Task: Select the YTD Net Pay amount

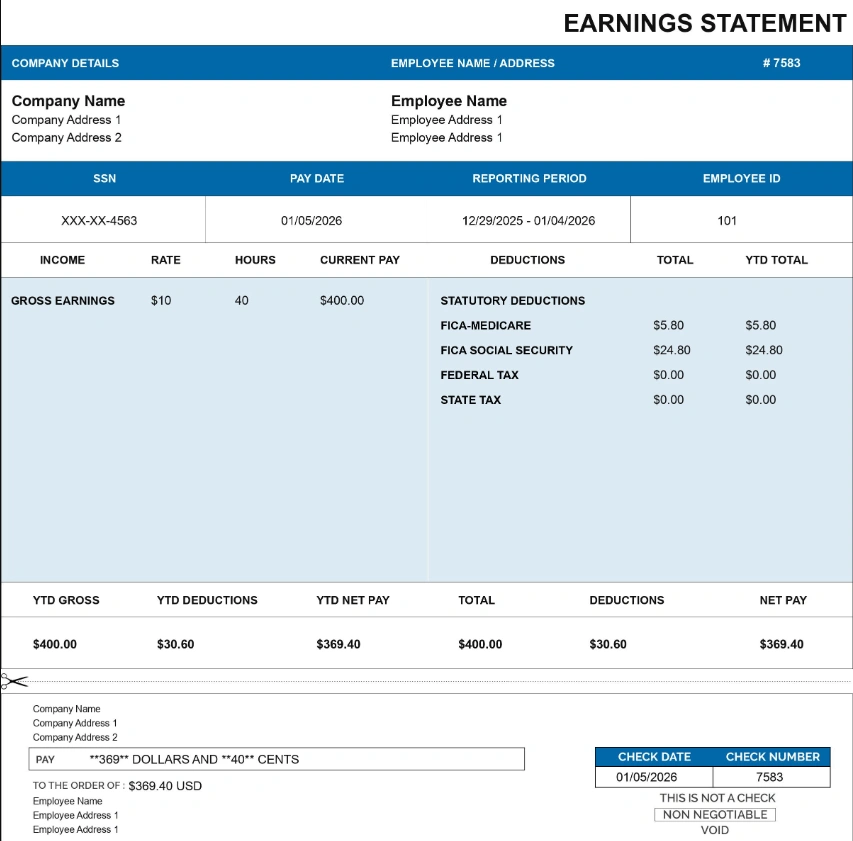Action: (338, 645)
